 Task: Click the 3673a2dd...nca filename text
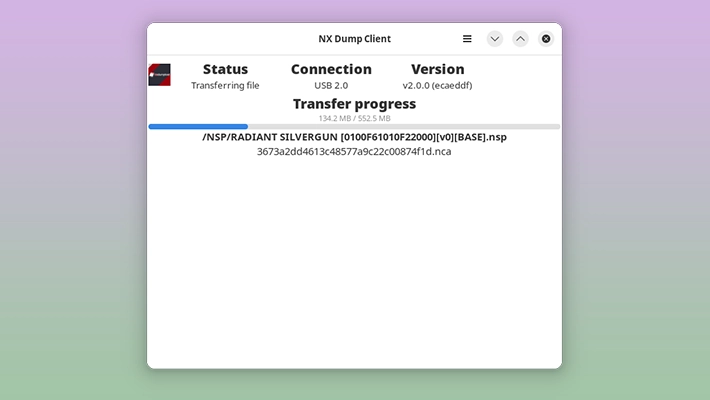coord(354,151)
